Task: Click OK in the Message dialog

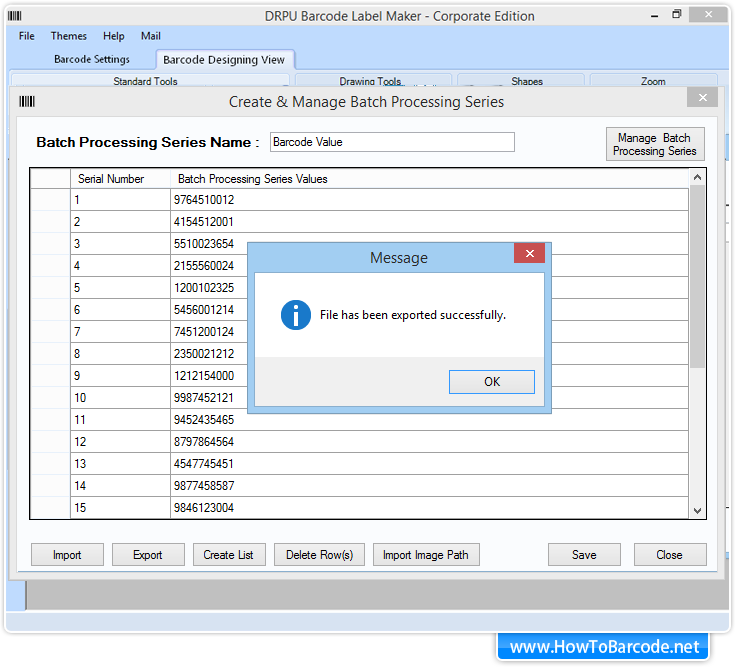Action: 491,382
